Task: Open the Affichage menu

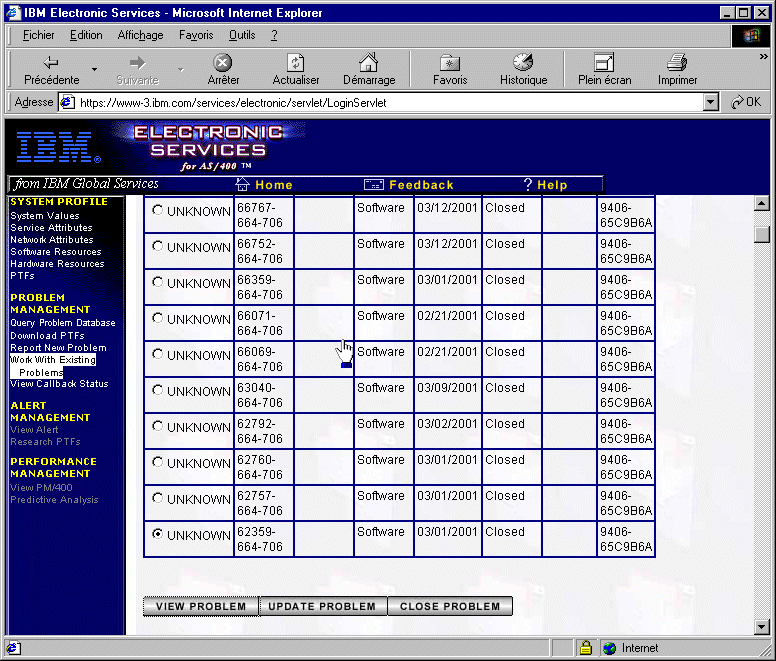Action: point(140,35)
